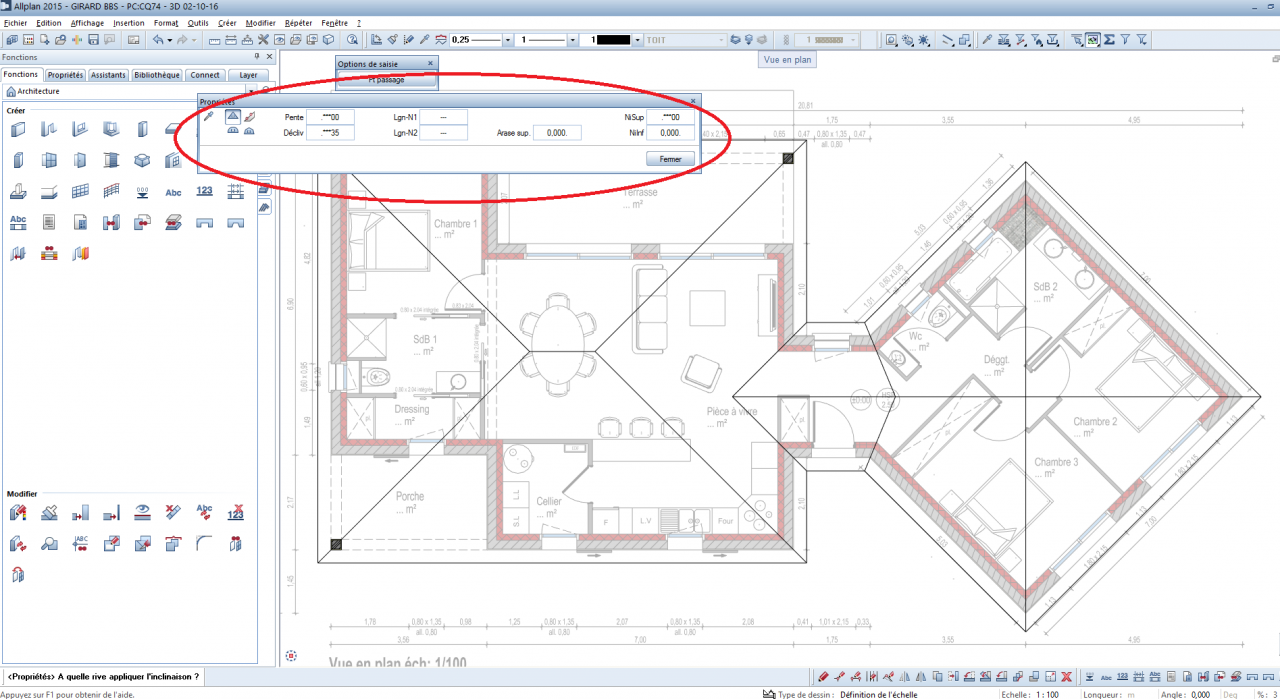
Task: Open the pen thickness 0,25 dropdown
Action: 508,39
